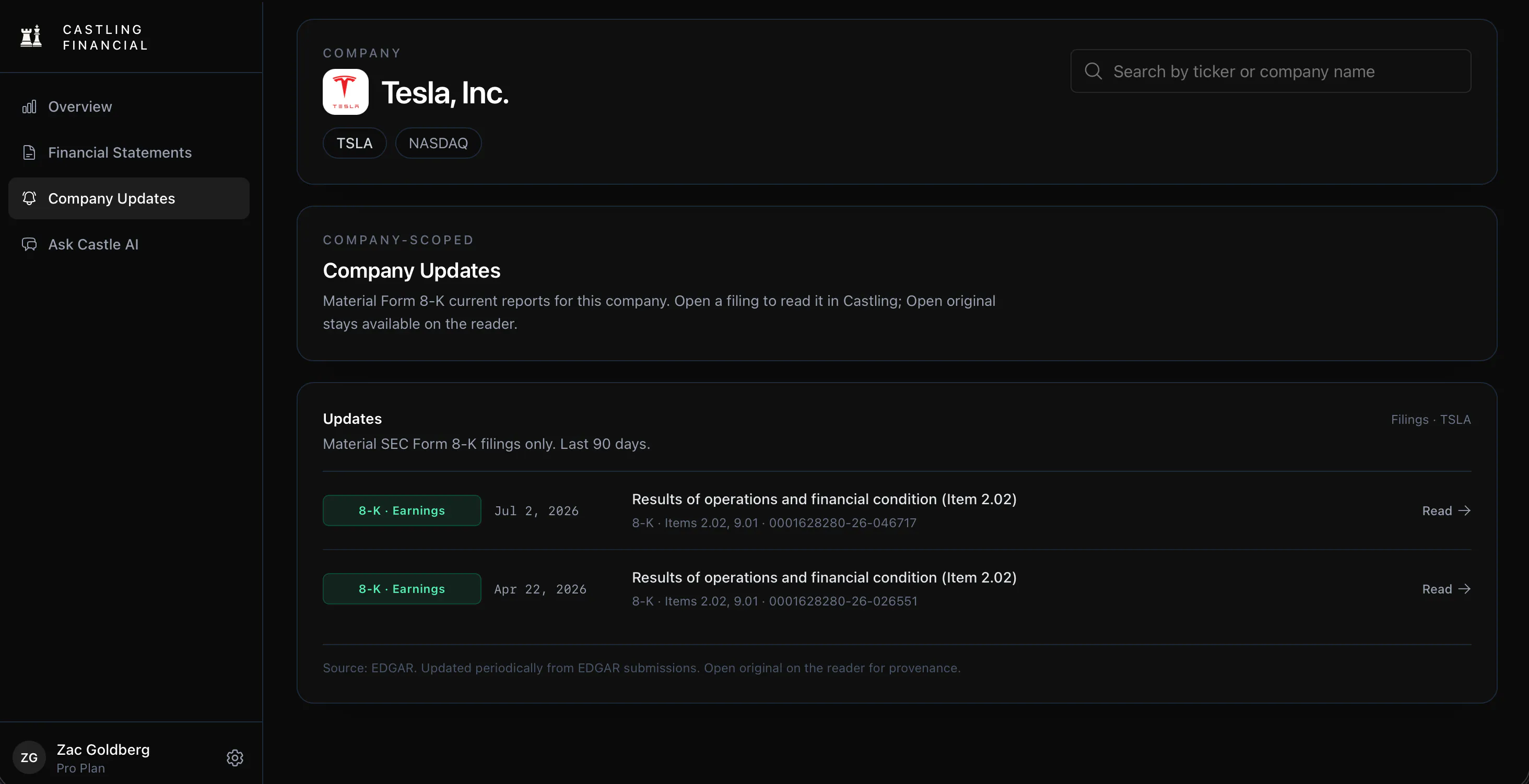This screenshot has width=1529, height=784.
Task: Click the search magnifier icon
Action: [x=1093, y=71]
